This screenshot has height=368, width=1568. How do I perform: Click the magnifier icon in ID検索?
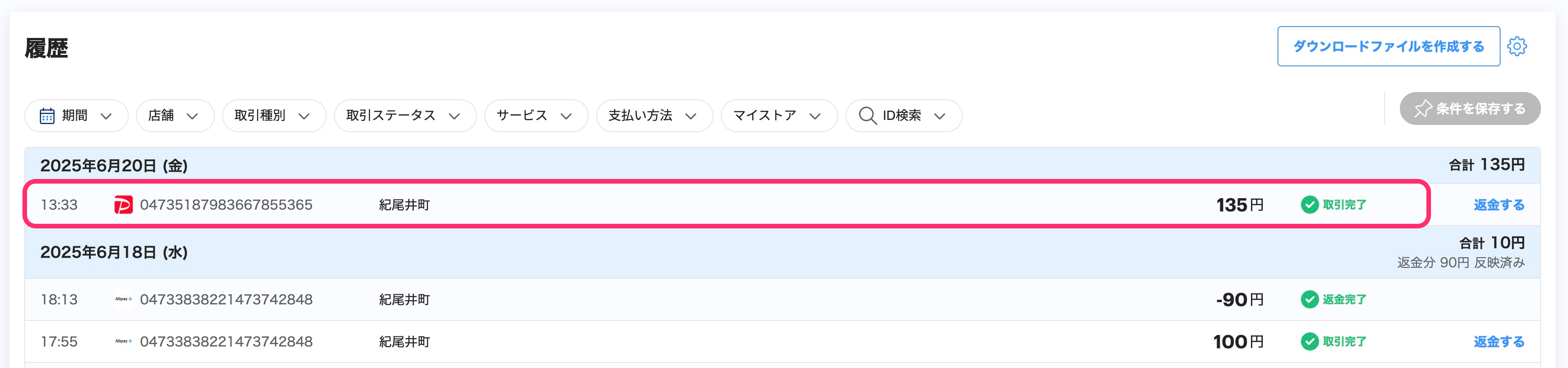coord(867,115)
